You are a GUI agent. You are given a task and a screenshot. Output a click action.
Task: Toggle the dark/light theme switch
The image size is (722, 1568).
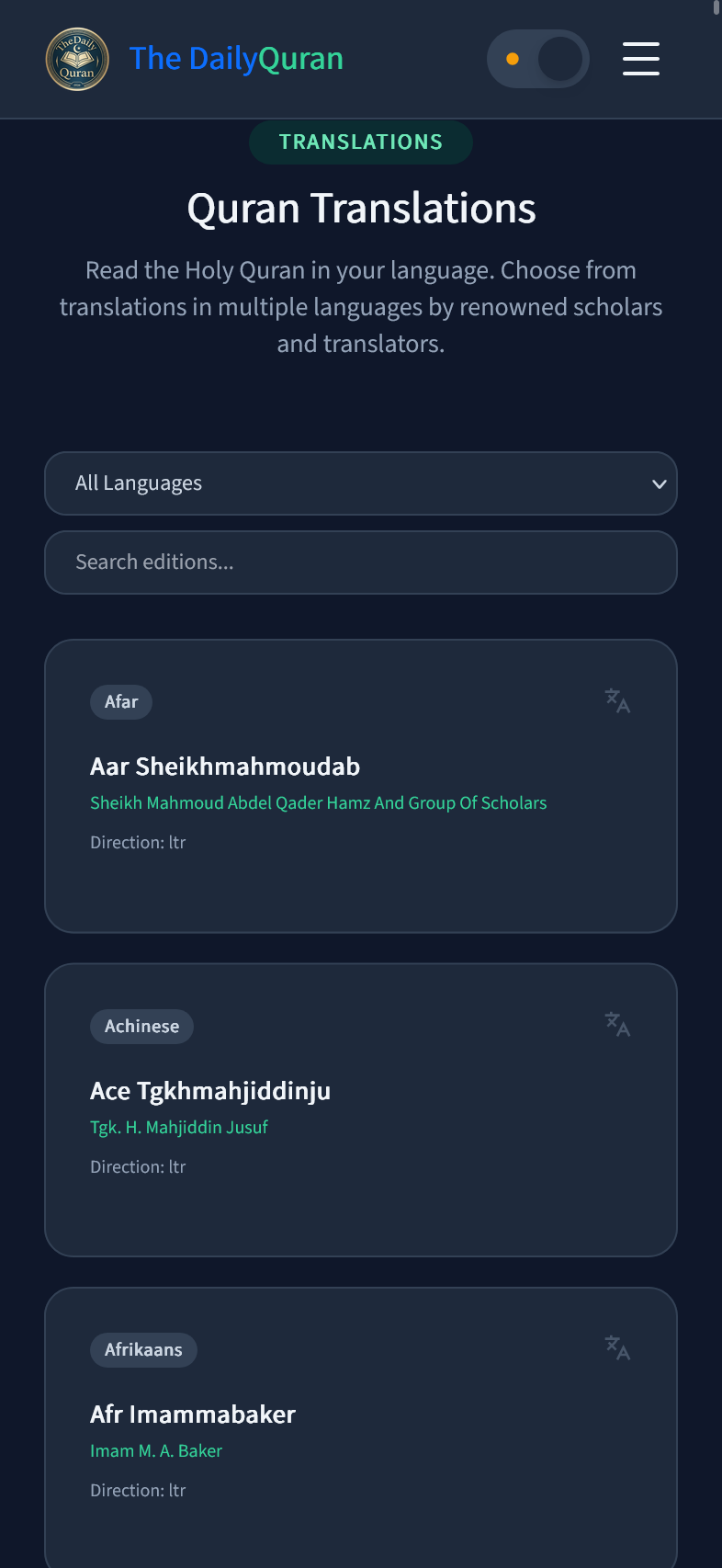click(x=538, y=59)
